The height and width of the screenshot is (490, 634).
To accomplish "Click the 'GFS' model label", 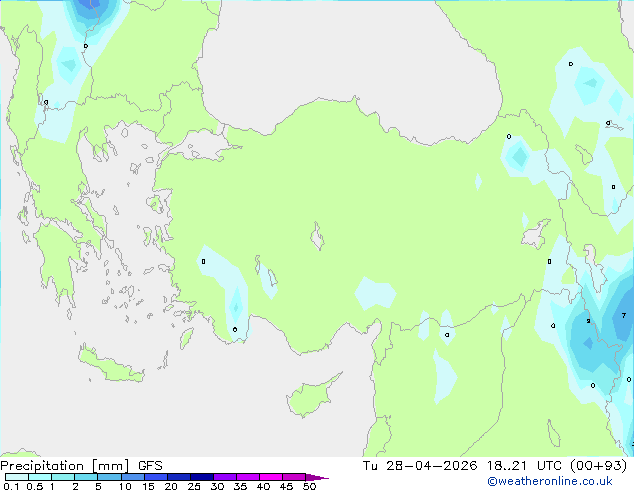I will coord(150,466).
